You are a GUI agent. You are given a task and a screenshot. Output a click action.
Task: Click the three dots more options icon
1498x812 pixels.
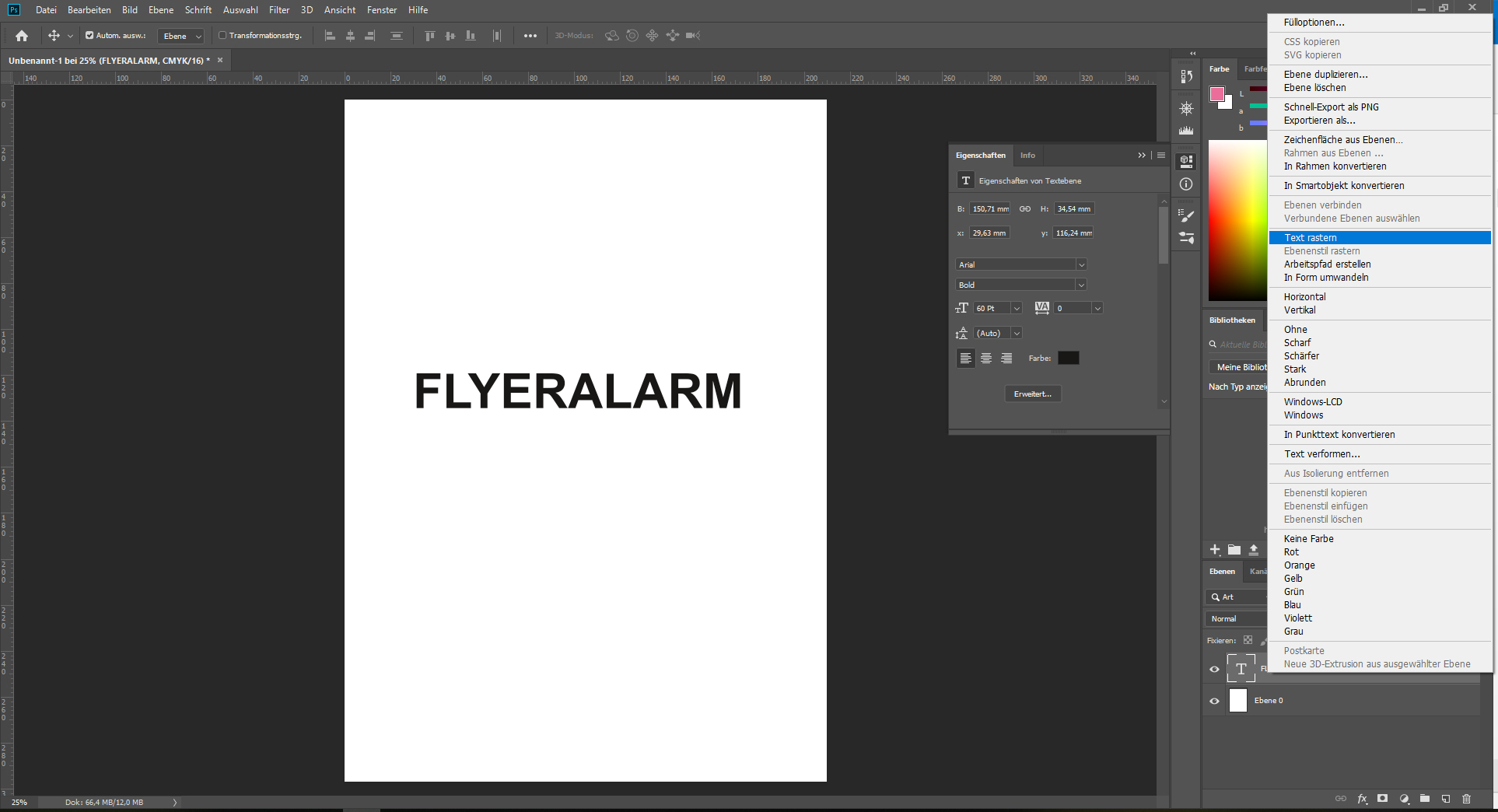(x=530, y=36)
